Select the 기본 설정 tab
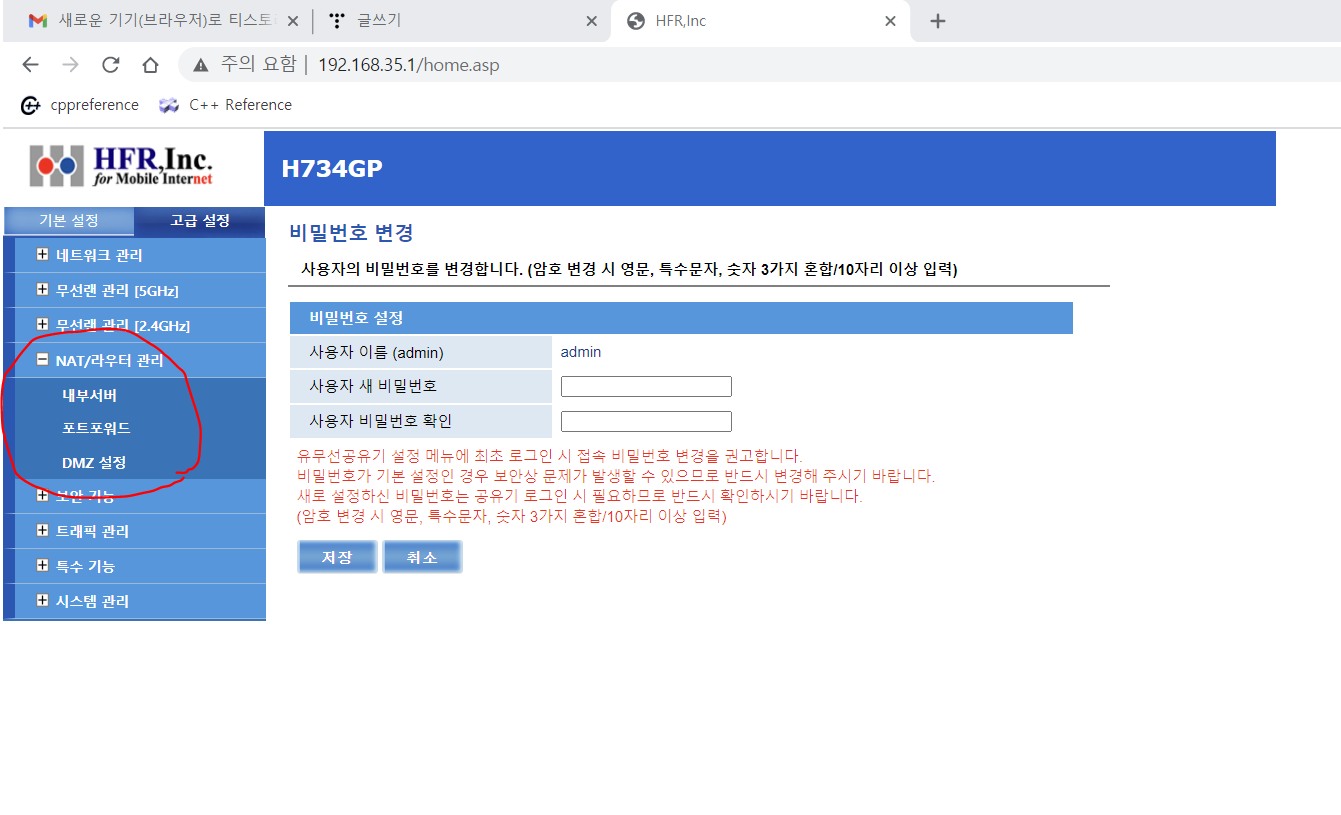The height and width of the screenshot is (815, 1341). click(69, 221)
